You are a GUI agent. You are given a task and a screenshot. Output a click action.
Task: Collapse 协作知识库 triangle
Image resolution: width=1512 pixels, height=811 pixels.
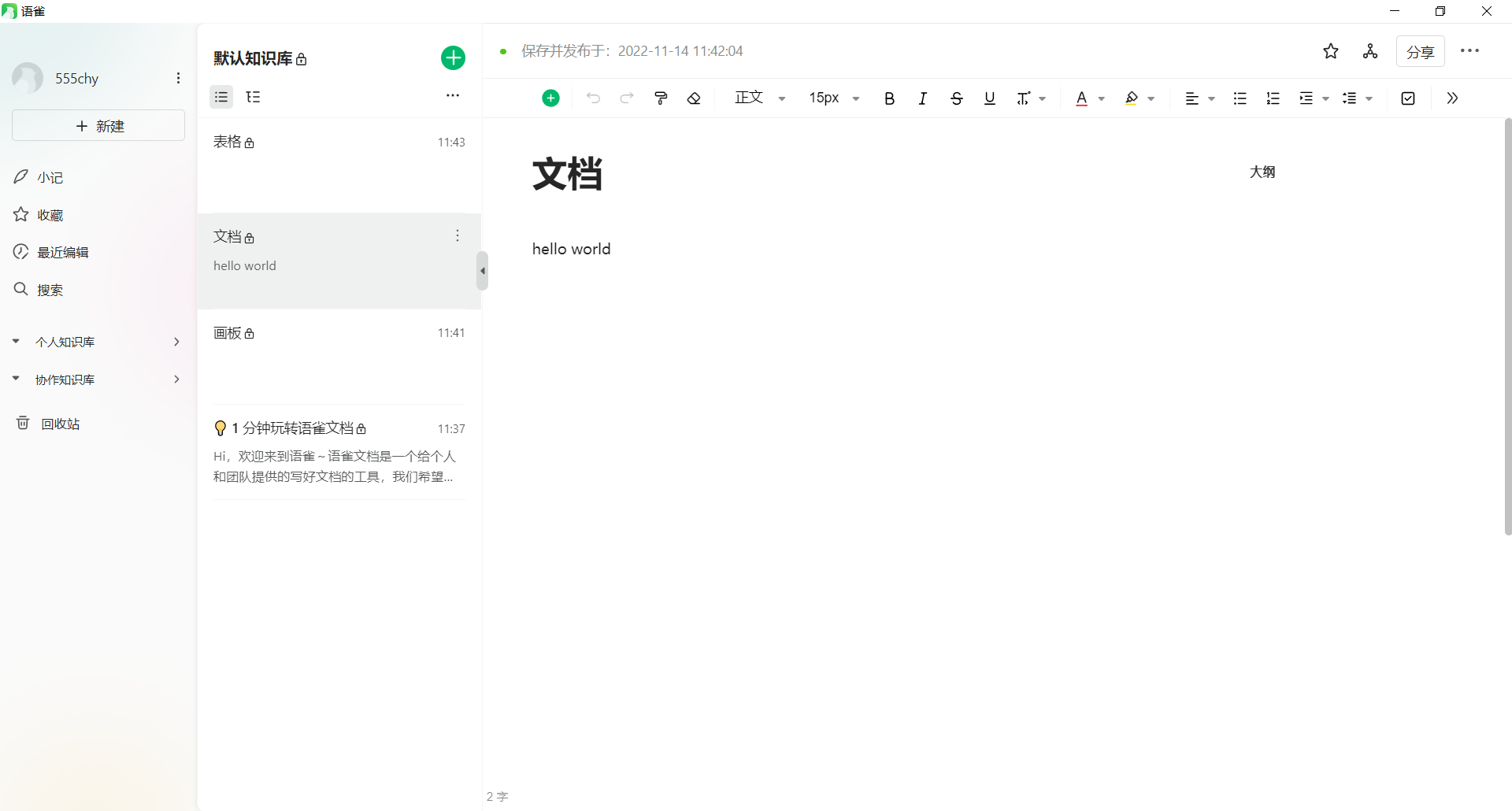point(16,380)
